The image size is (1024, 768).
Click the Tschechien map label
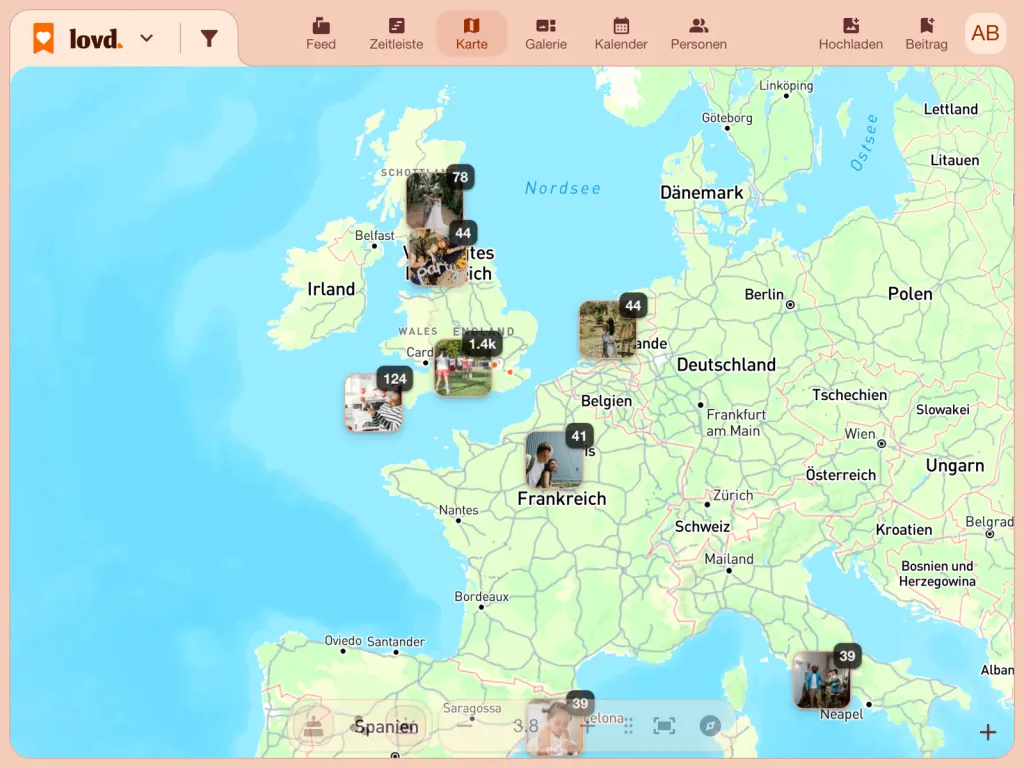pyautogui.click(x=850, y=395)
